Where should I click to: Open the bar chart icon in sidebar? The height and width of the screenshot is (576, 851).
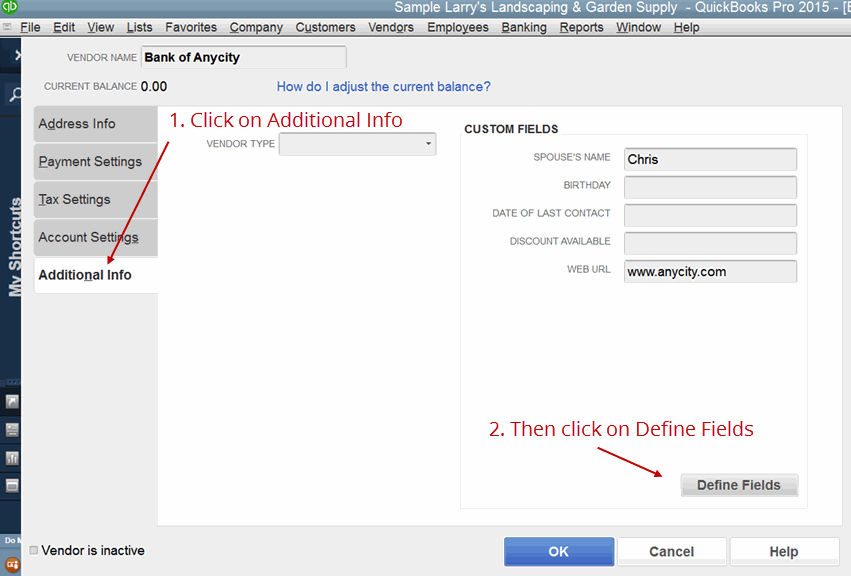tap(12, 458)
